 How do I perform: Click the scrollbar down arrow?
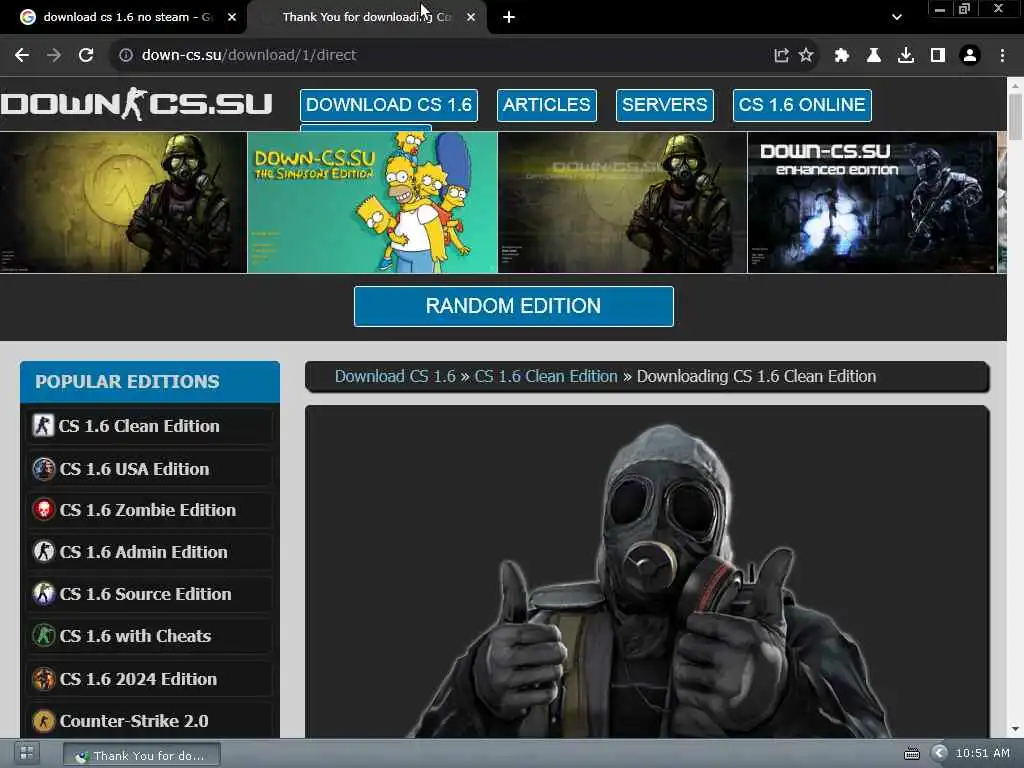click(x=1015, y=729)
